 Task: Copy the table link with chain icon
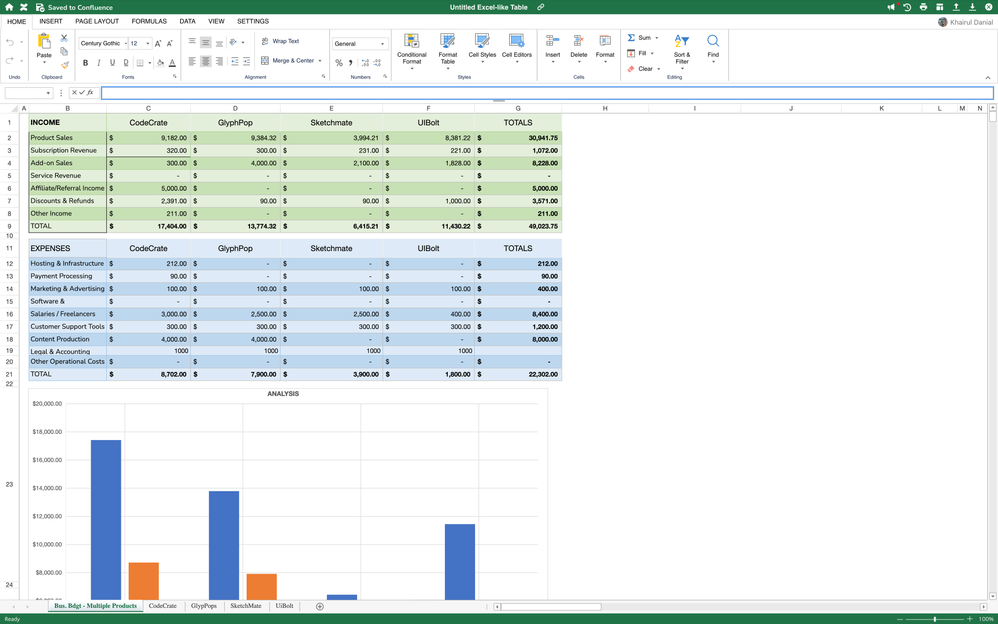[540, 7]
